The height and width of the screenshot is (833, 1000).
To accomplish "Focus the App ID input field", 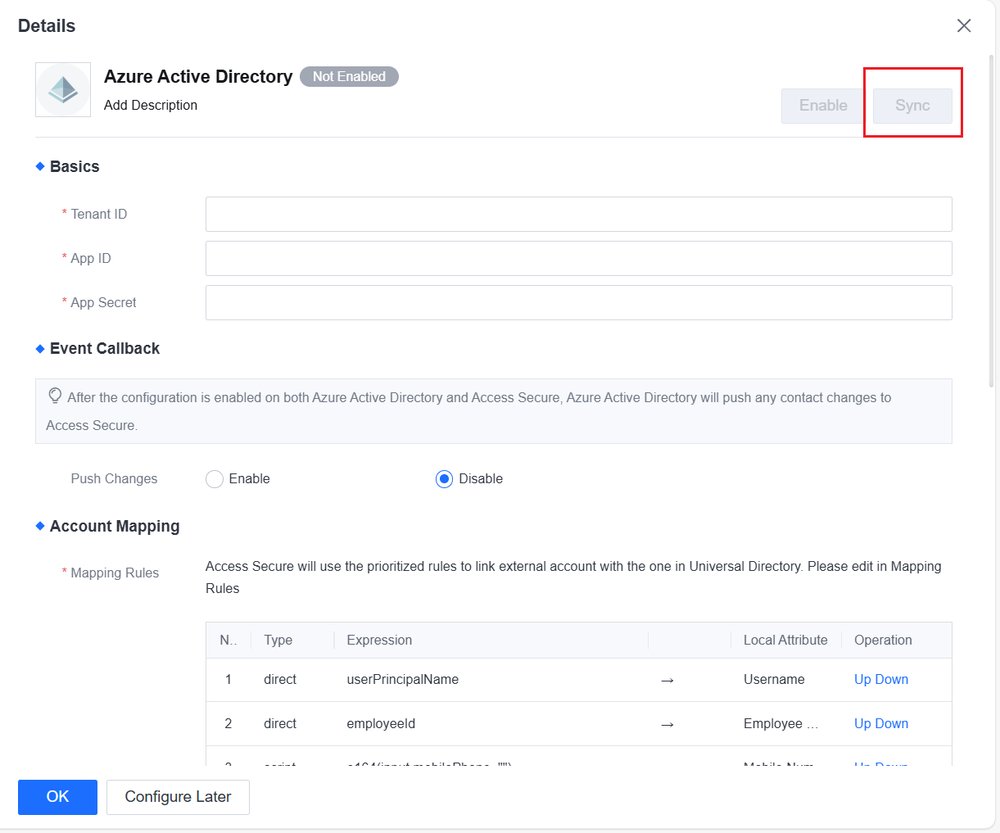I will [x=578, y=258].
